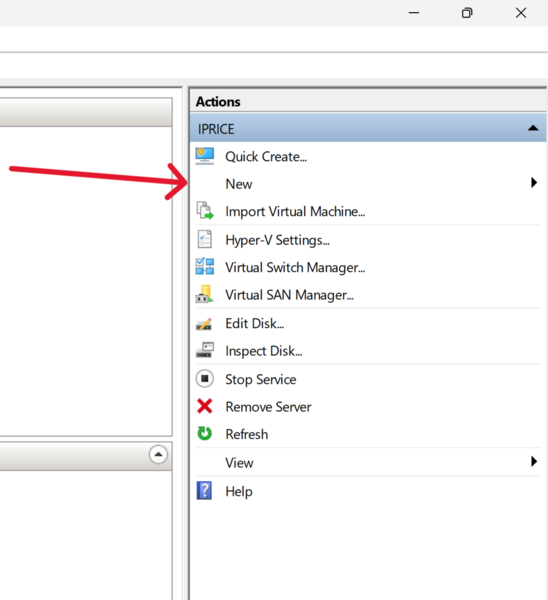This screenshot has width=548, height=600.
Task: Collapse the IPRICE actions section arrow
Action: click(x=533, y=128)
